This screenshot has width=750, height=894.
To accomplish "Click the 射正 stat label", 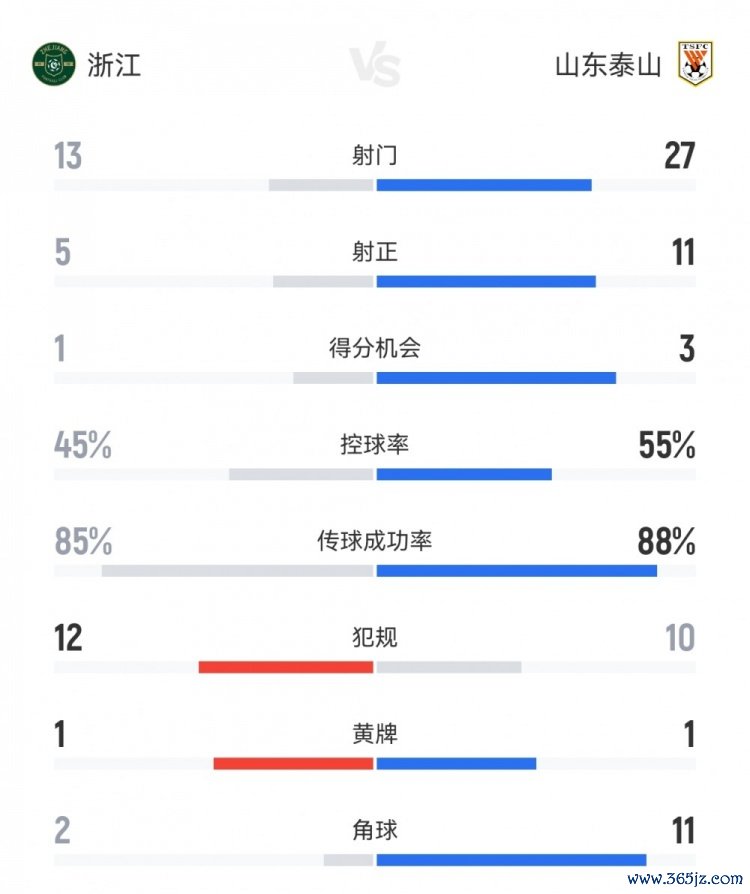I will tap(375, 252).
